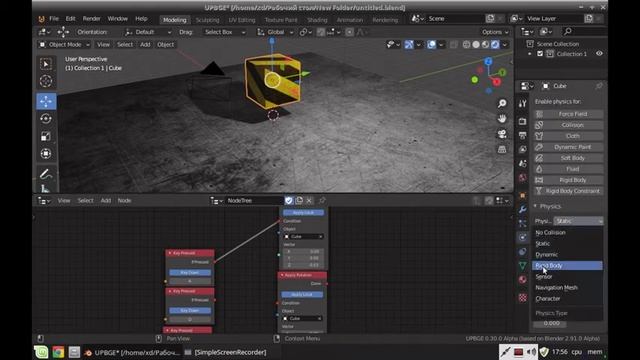Switch to rendered viewport shading

495,44
